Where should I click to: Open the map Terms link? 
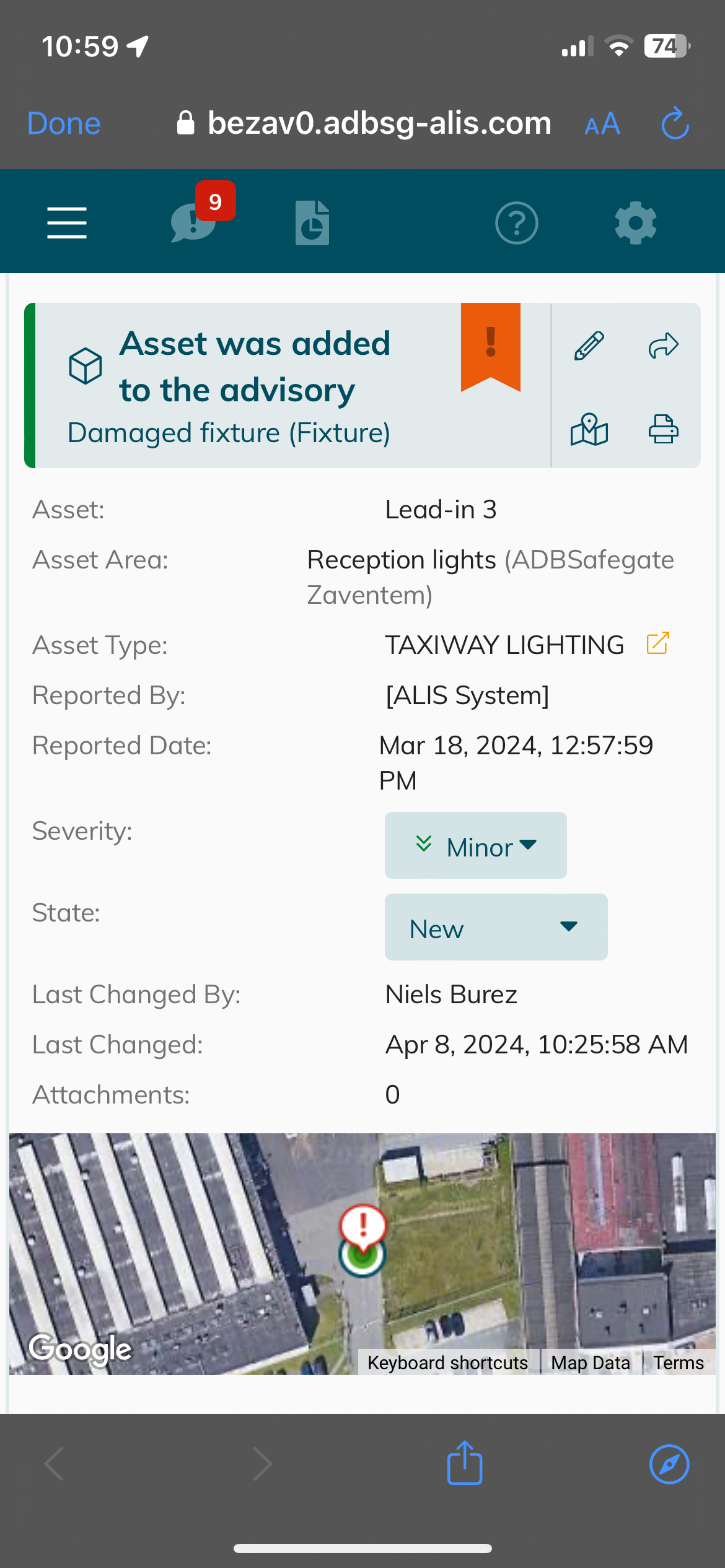coord(679,1362)
